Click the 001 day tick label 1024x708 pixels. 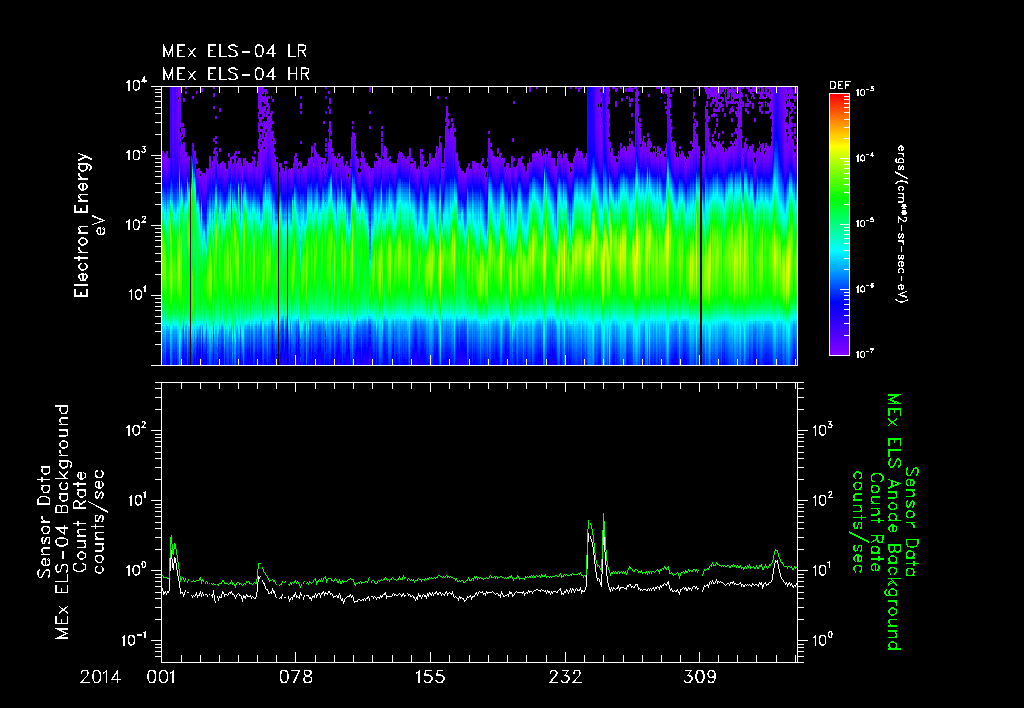pyautogui.click(x=161, y=677)
